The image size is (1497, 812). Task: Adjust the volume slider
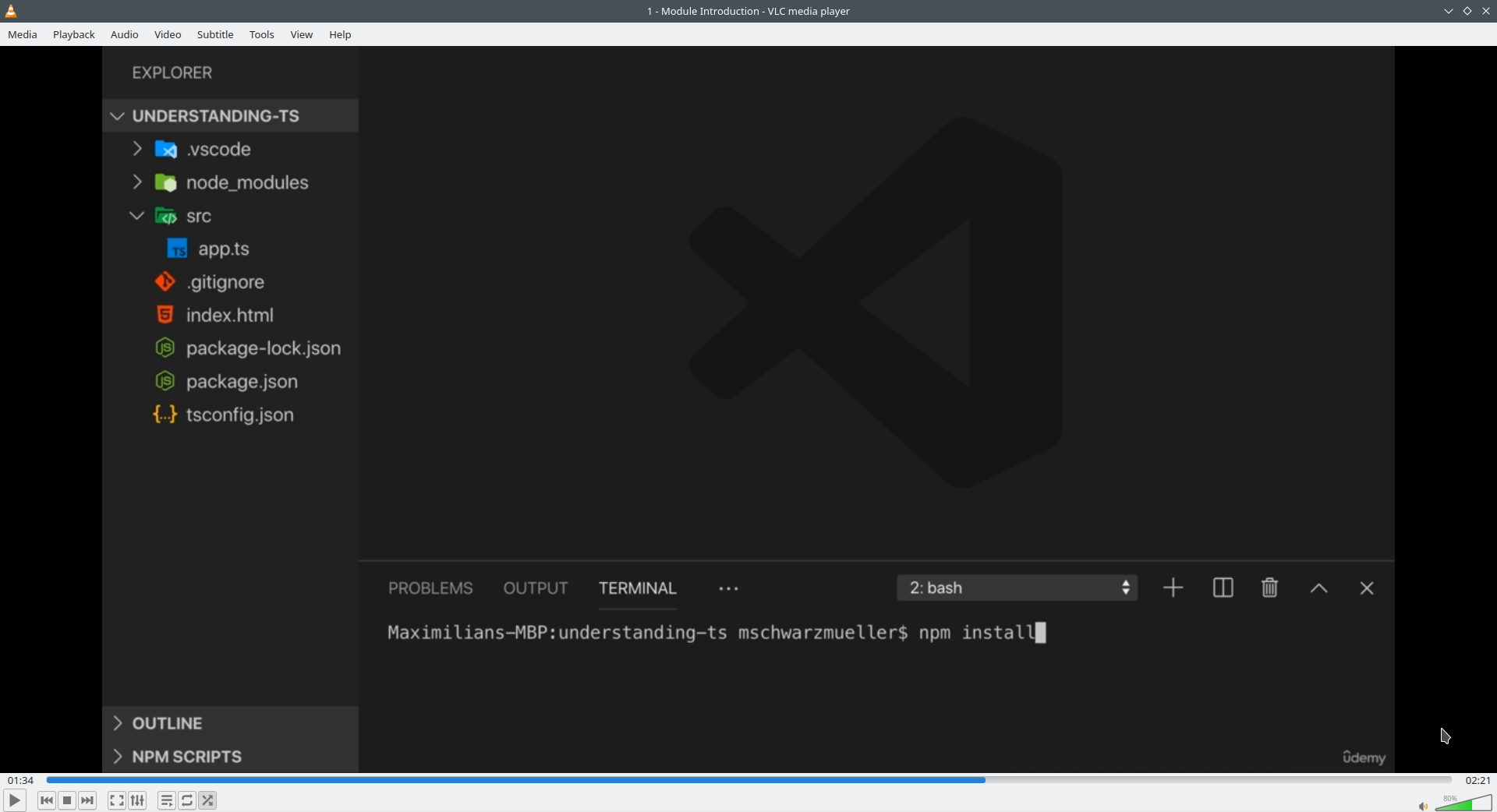point(1463,803)
